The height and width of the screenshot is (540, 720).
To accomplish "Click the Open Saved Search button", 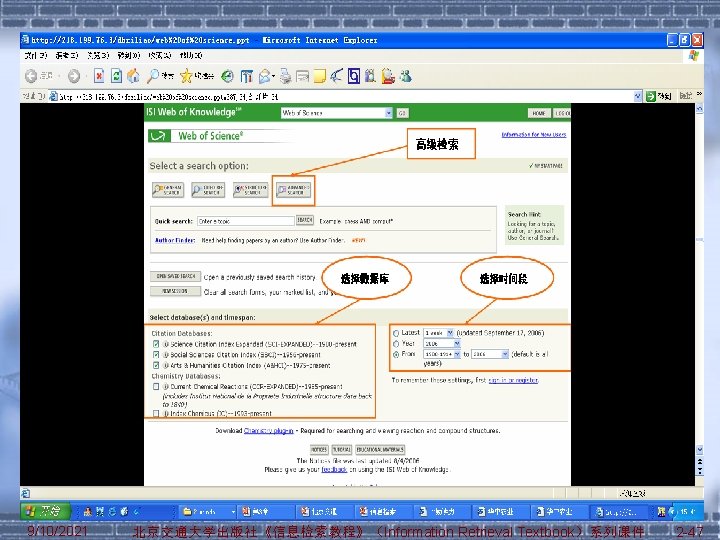I will pos(175,276).
